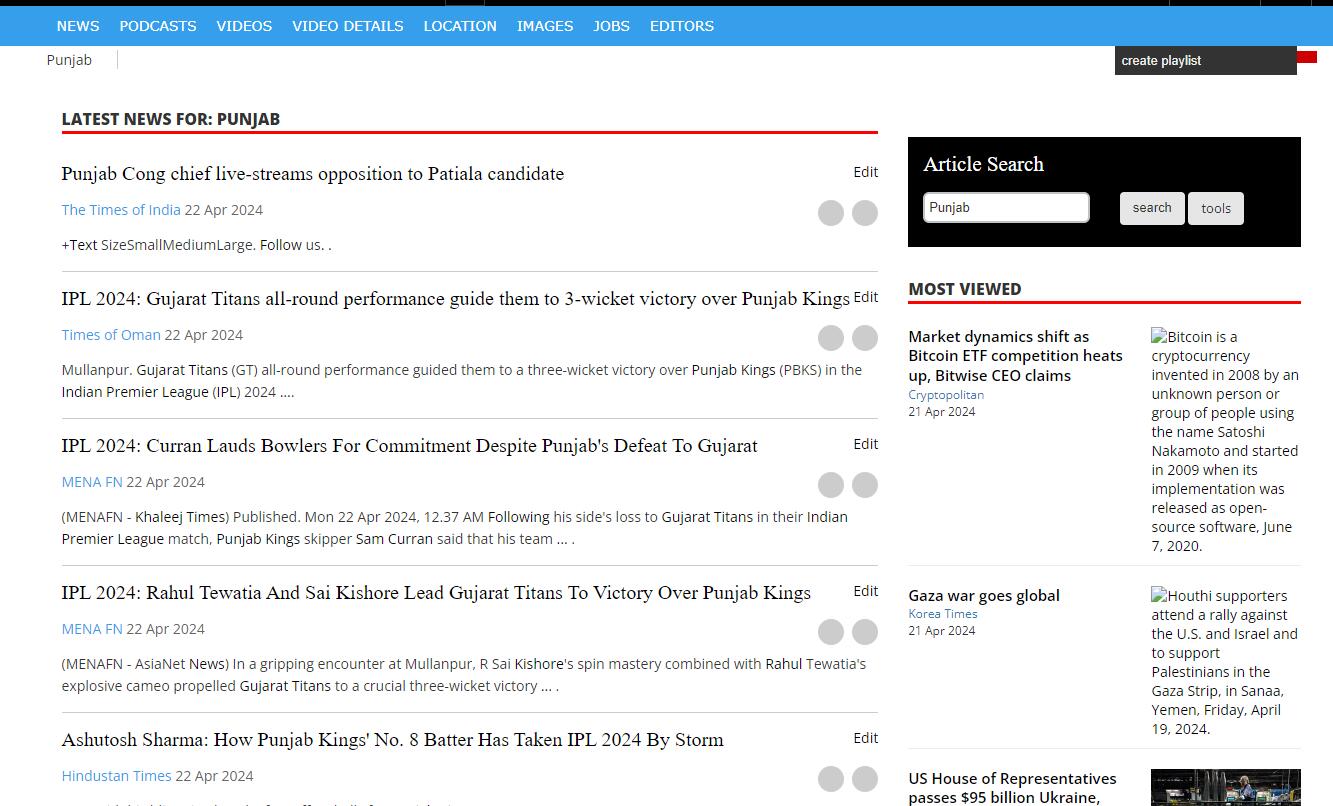The height and width of the screenshot is (806, 1333).
Task: Open VIDEO DETAILS tab
Action: 348,26
